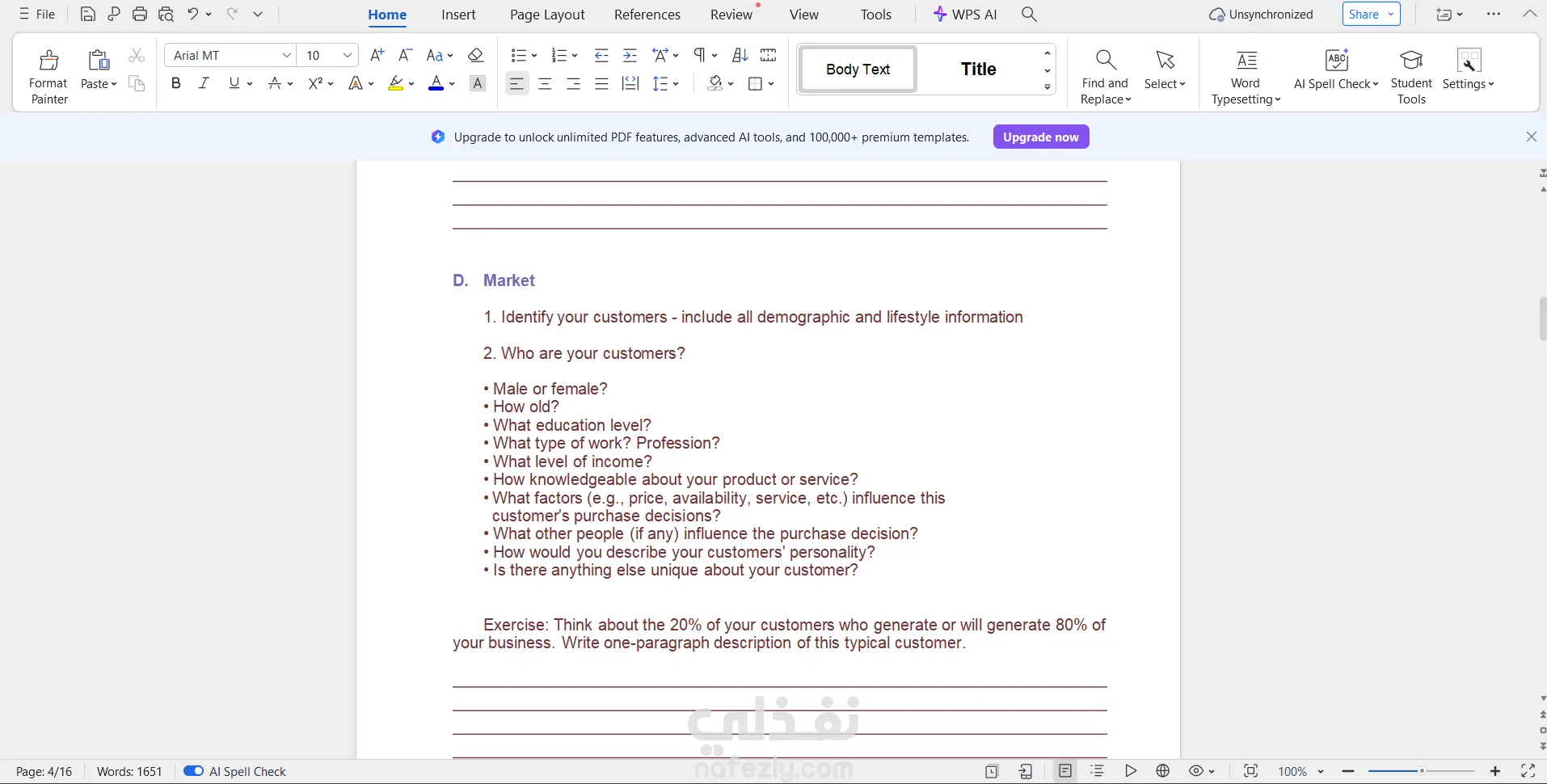
Task: Open the font name dropdown Arial MT
Action: (x=286, y=55)
